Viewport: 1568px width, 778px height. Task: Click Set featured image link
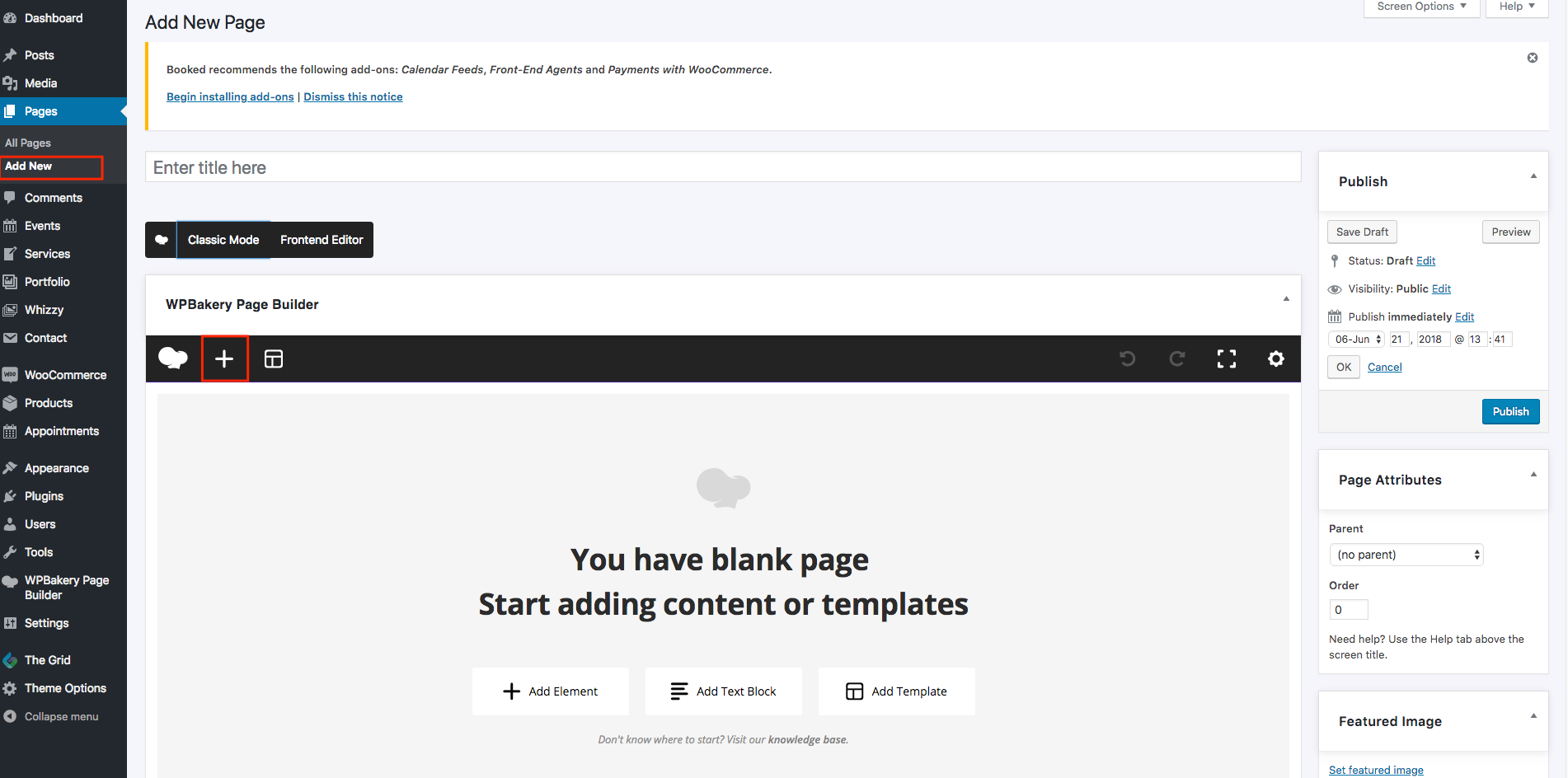point(1376,771)
